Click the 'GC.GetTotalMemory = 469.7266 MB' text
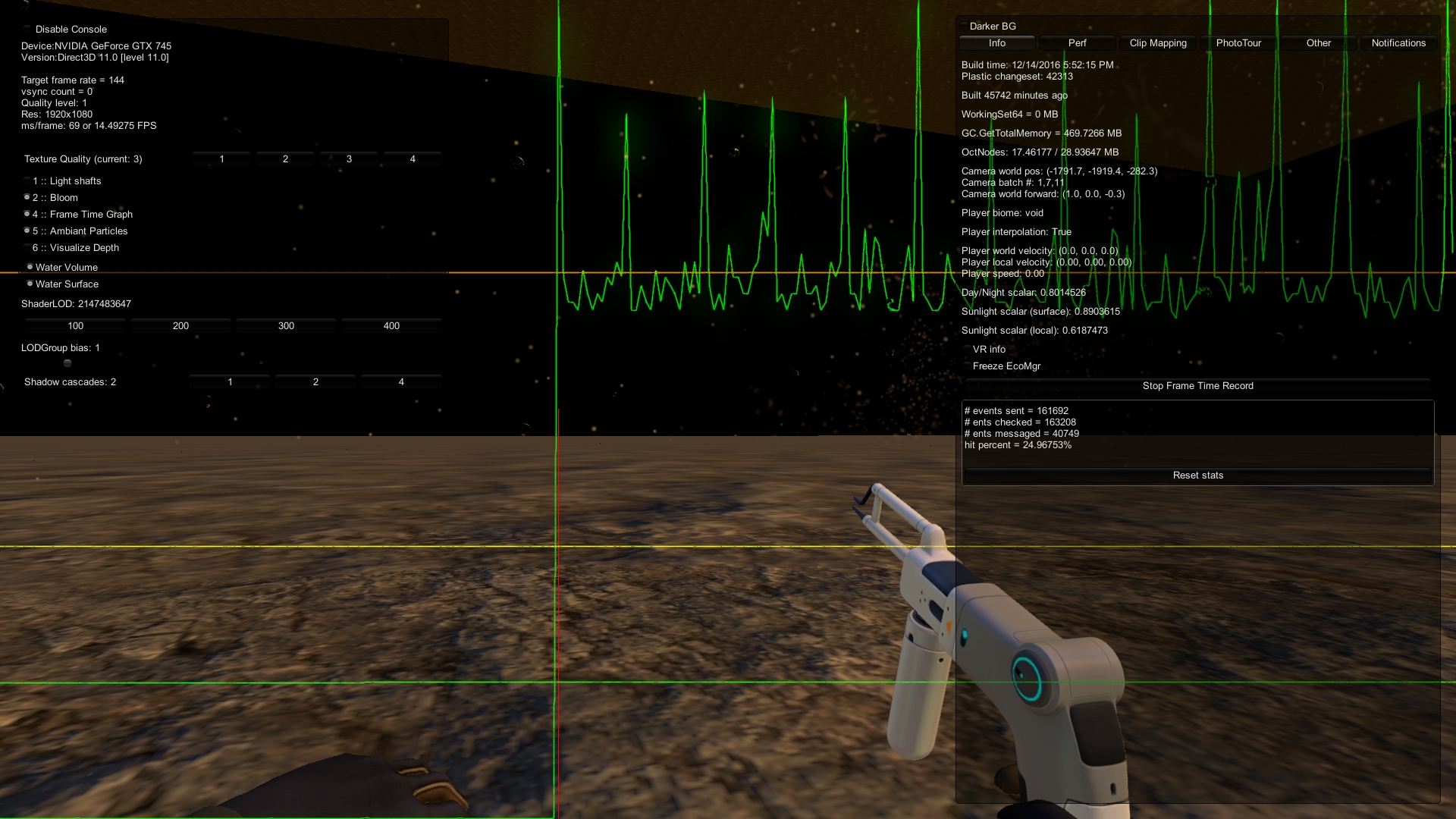 [1041, 133]
